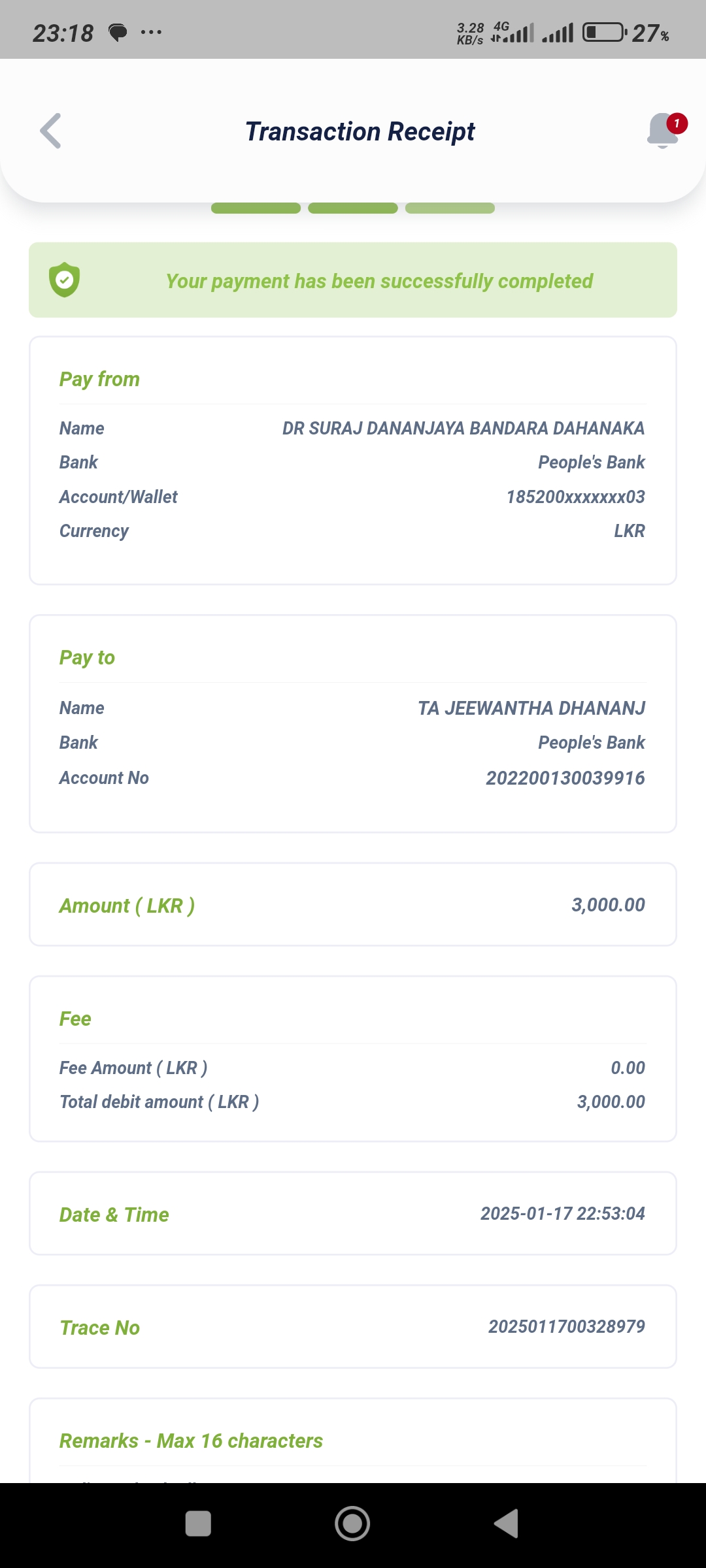Tap the Pay to account number 202200130039916
The height and width of the screenshot is (1568, 706).
click(565, 777)
